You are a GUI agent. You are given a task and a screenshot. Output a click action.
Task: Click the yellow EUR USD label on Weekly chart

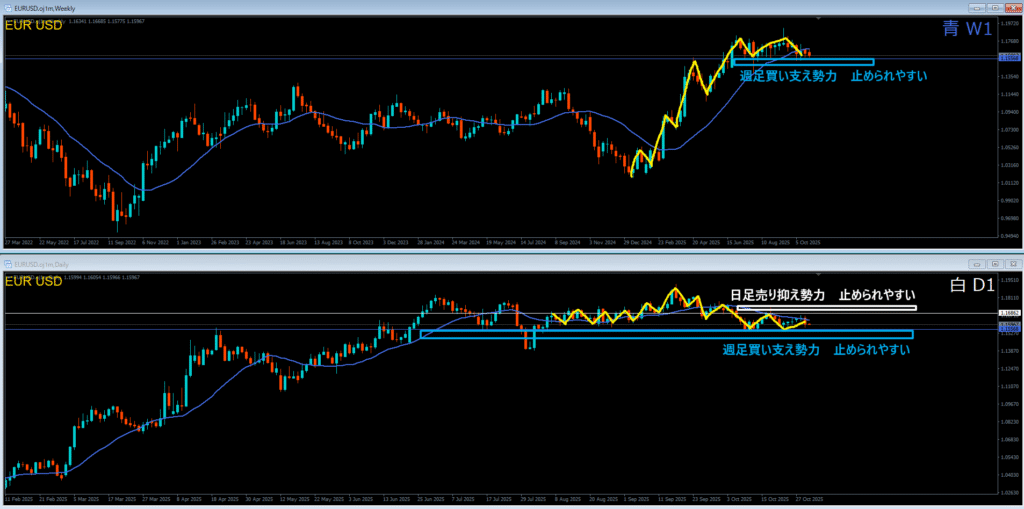(34, 25)
